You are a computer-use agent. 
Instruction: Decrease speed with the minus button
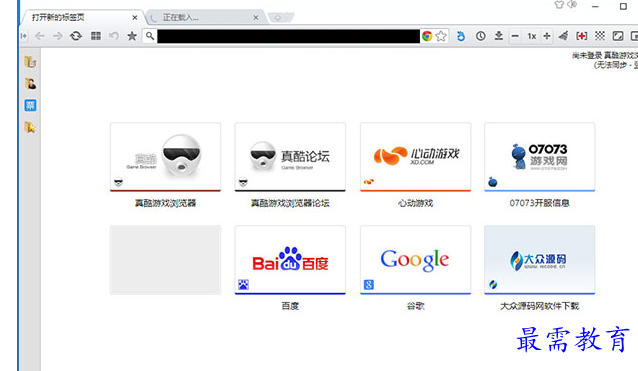point(515,36)
